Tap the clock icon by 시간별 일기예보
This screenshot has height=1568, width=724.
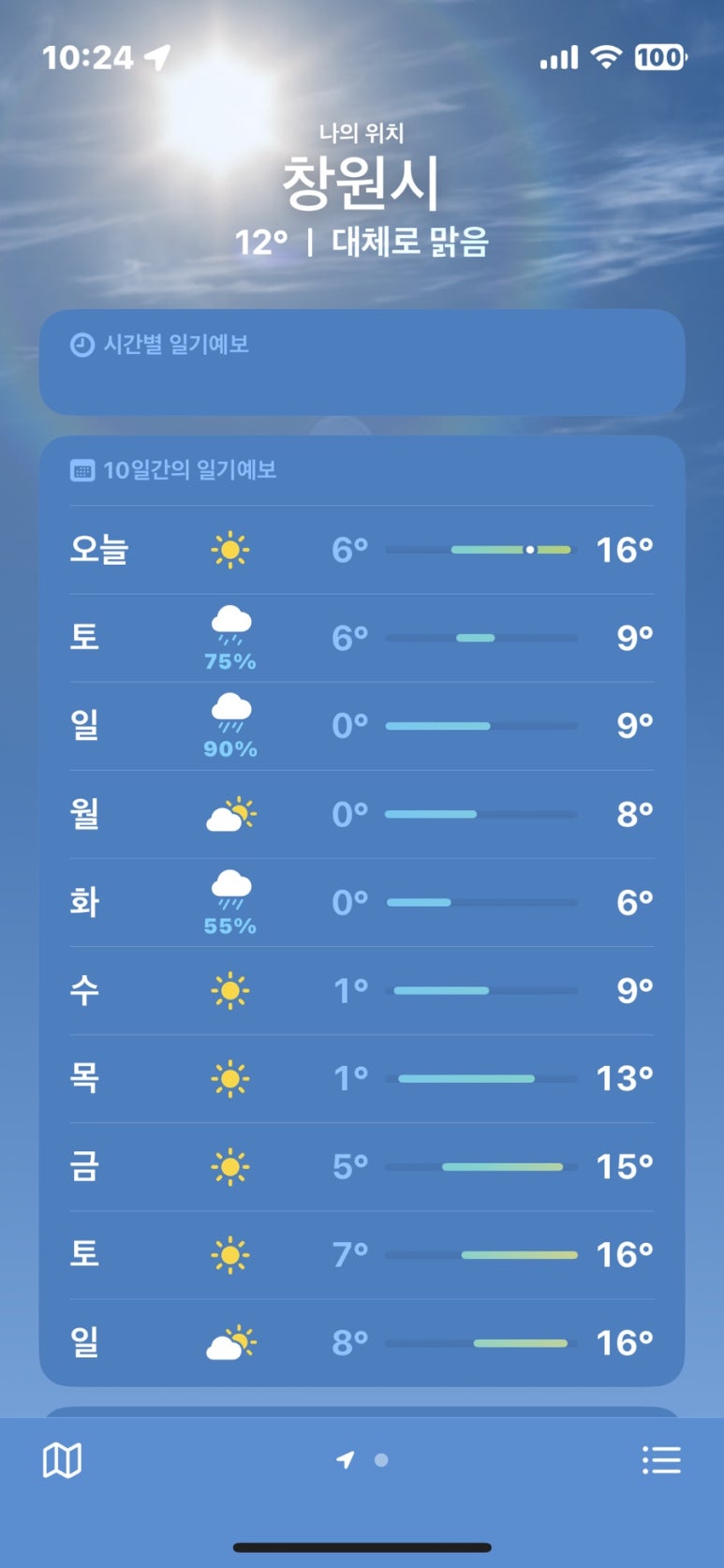(x=82, y=346)
